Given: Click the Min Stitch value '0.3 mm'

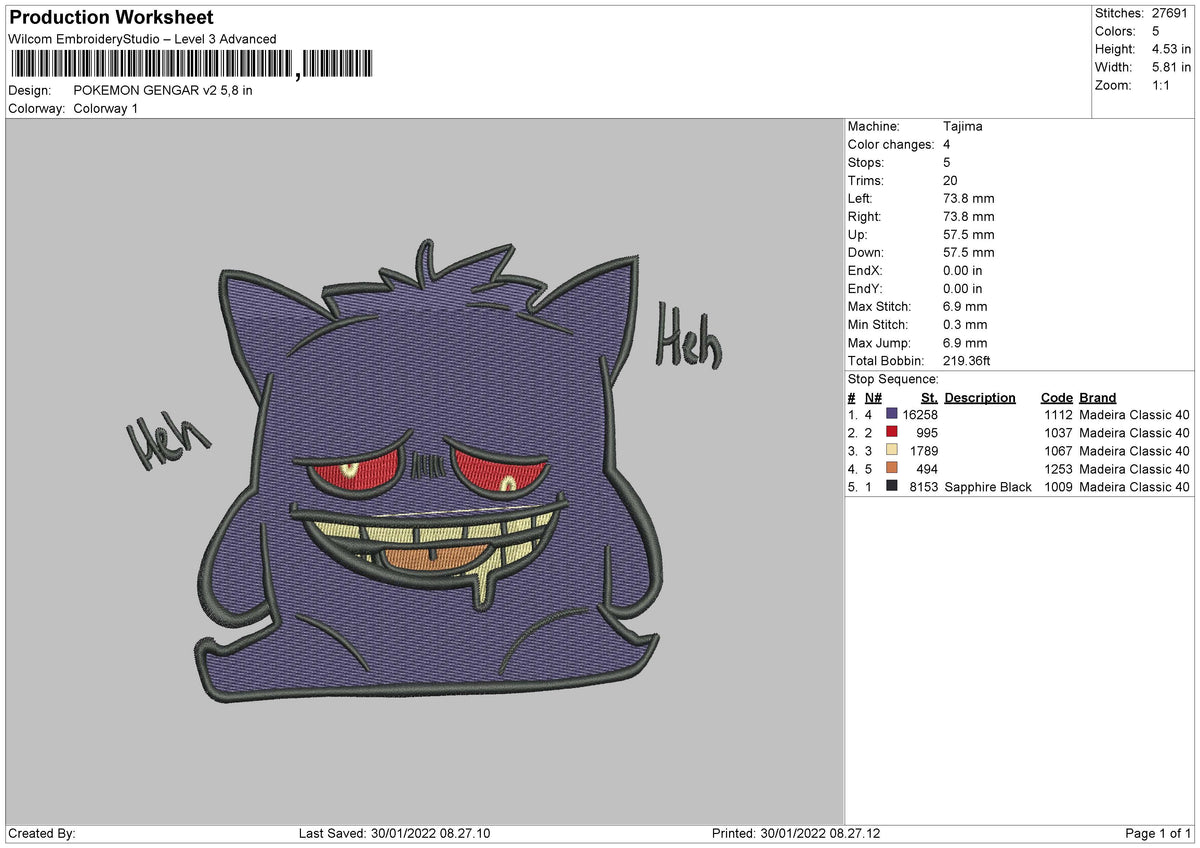Looking at the screenshot, I should pos(965,324).
